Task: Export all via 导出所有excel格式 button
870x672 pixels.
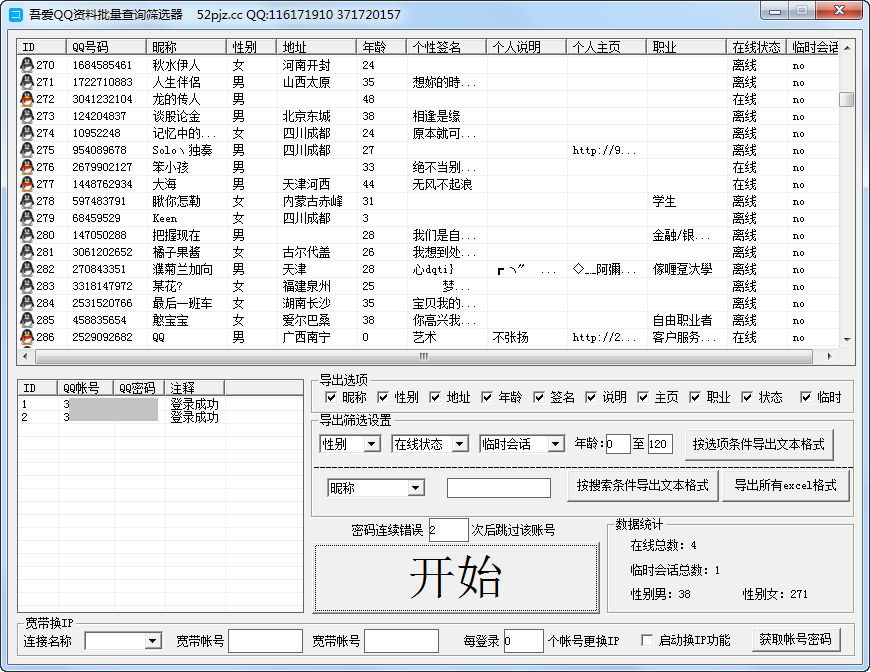Action: click(785, 486)
